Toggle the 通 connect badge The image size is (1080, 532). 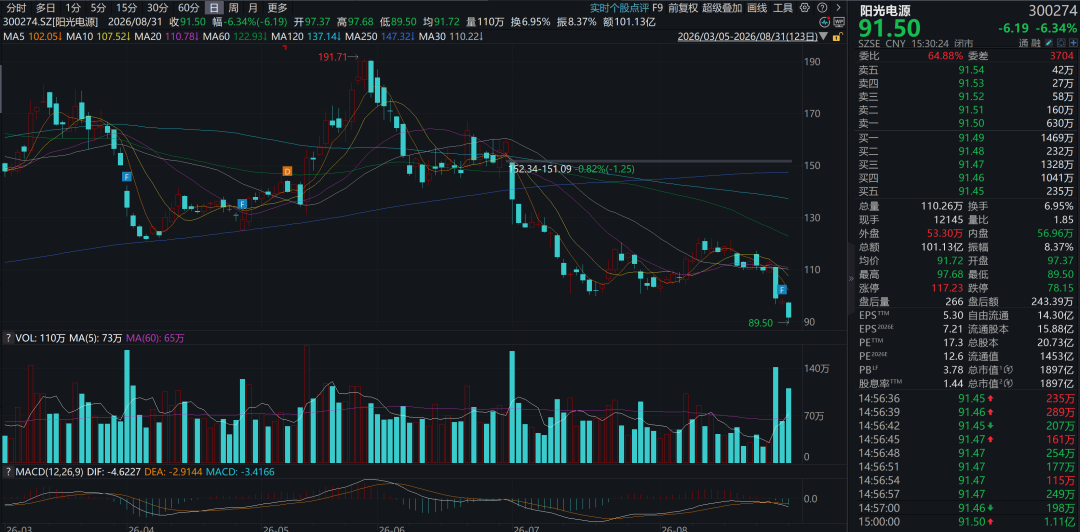pyautogui.click(x=1024, y=43)
